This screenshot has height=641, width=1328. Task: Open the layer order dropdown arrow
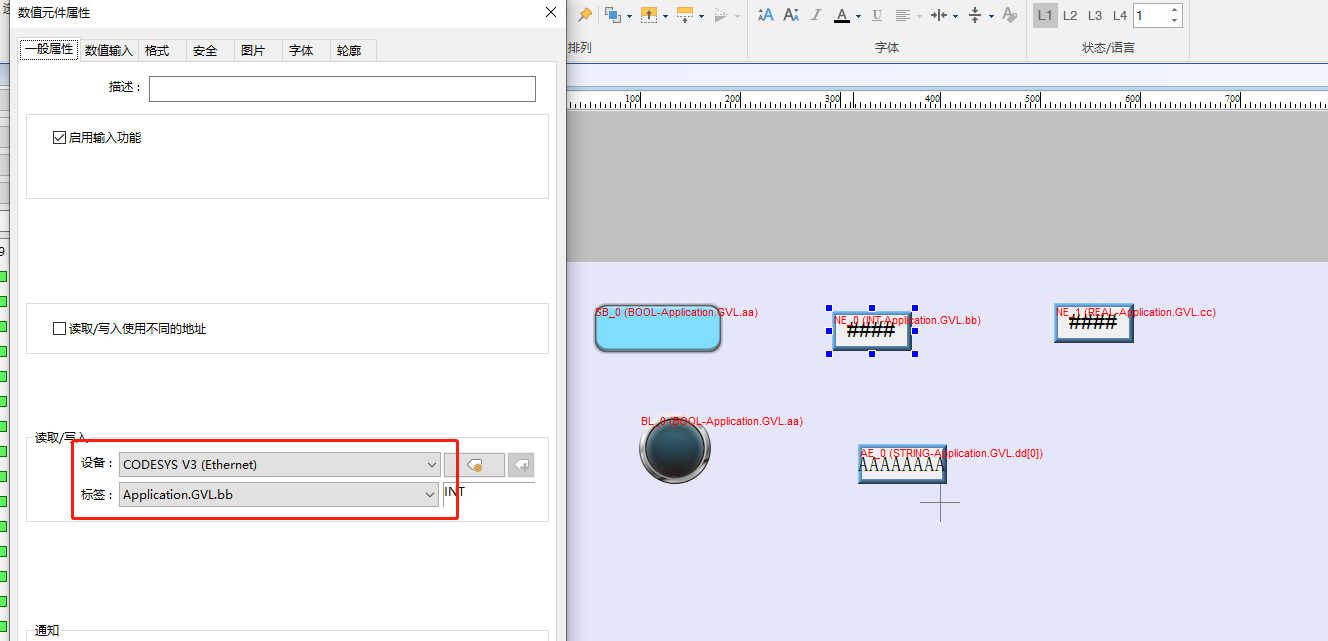point(627,16)
